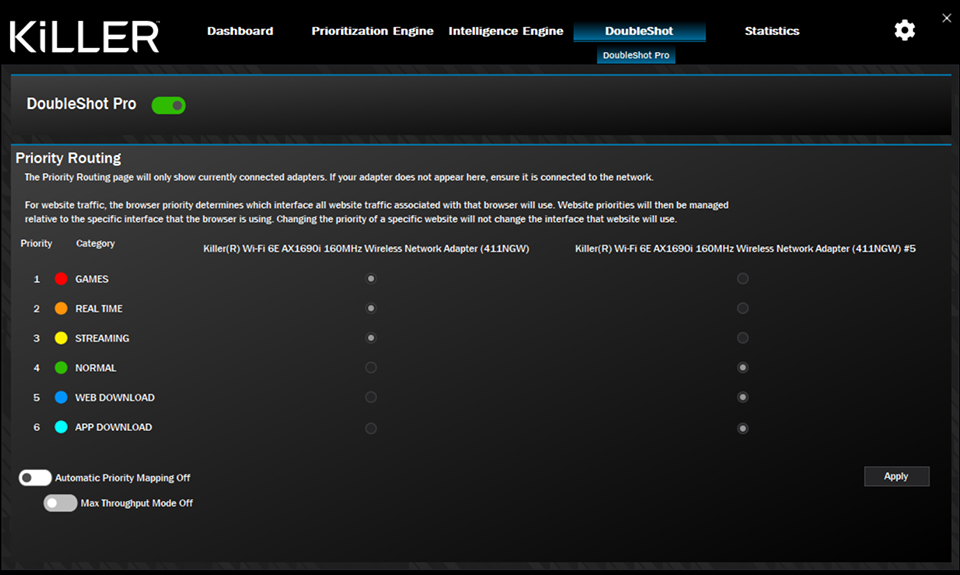The height and width of the screenshot is (575, 960).
Task: Open the Statistics tab
Action: [772, 31]
